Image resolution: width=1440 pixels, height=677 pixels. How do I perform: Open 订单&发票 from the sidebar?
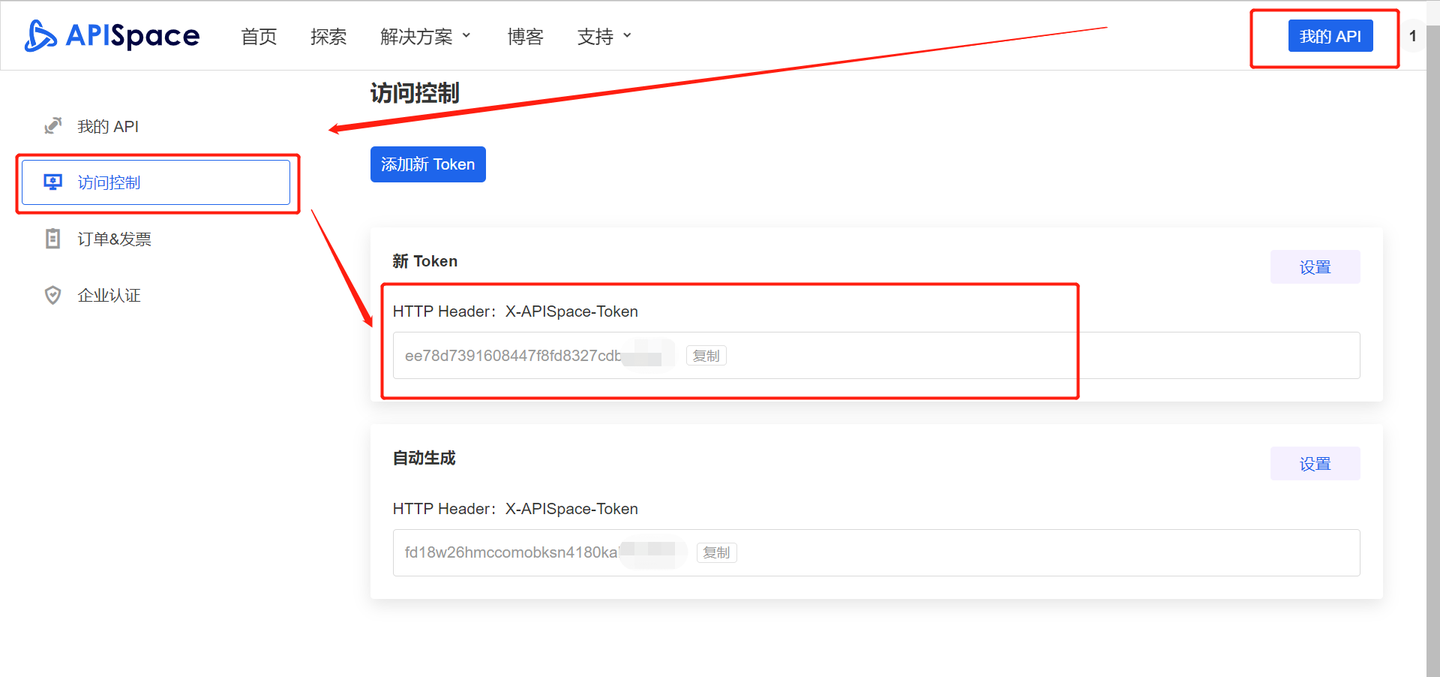point(112,238)
